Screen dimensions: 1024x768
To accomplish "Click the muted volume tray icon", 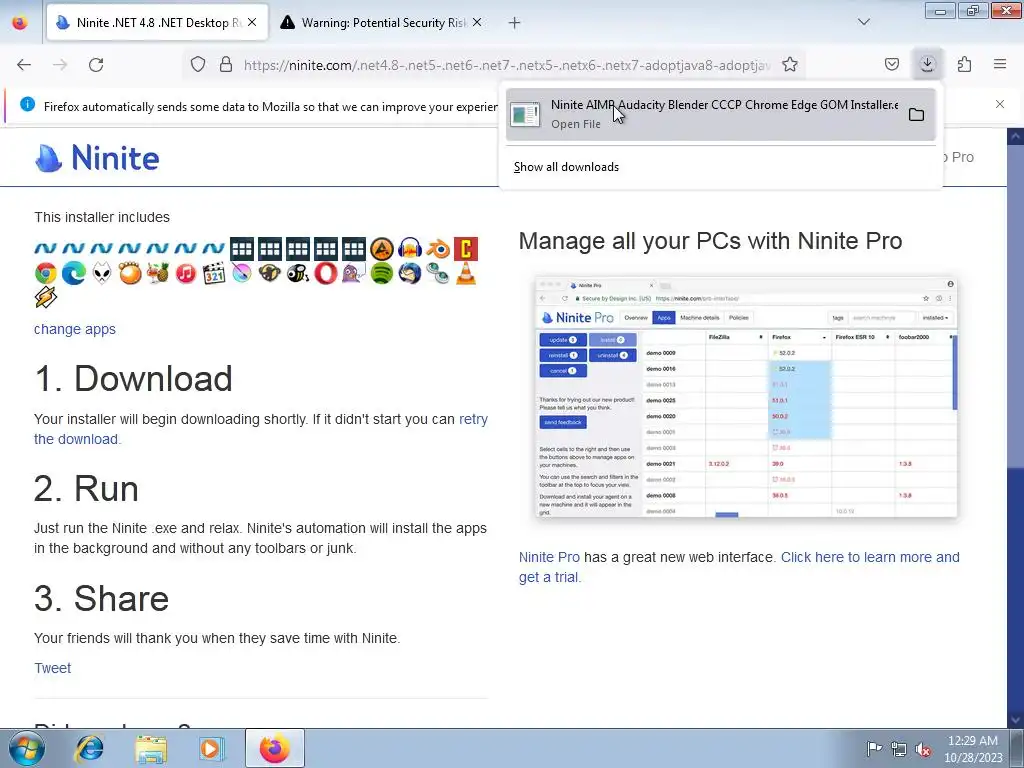I will pyautogui.click(x=923, y=749).
